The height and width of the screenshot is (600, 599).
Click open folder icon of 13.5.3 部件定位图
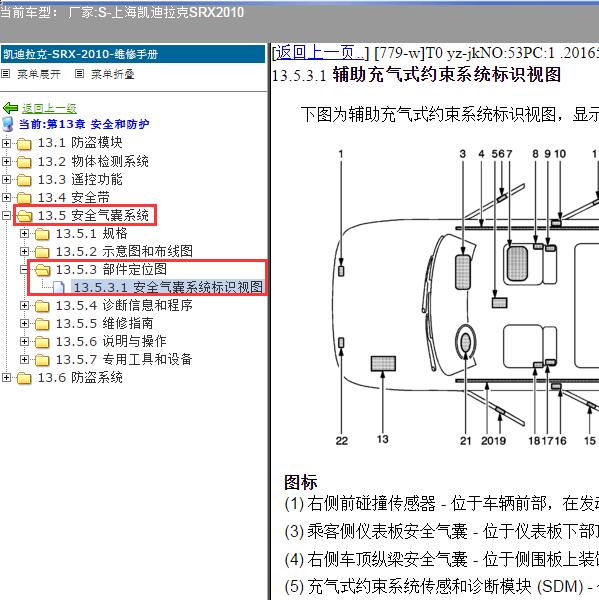(42, 270)
